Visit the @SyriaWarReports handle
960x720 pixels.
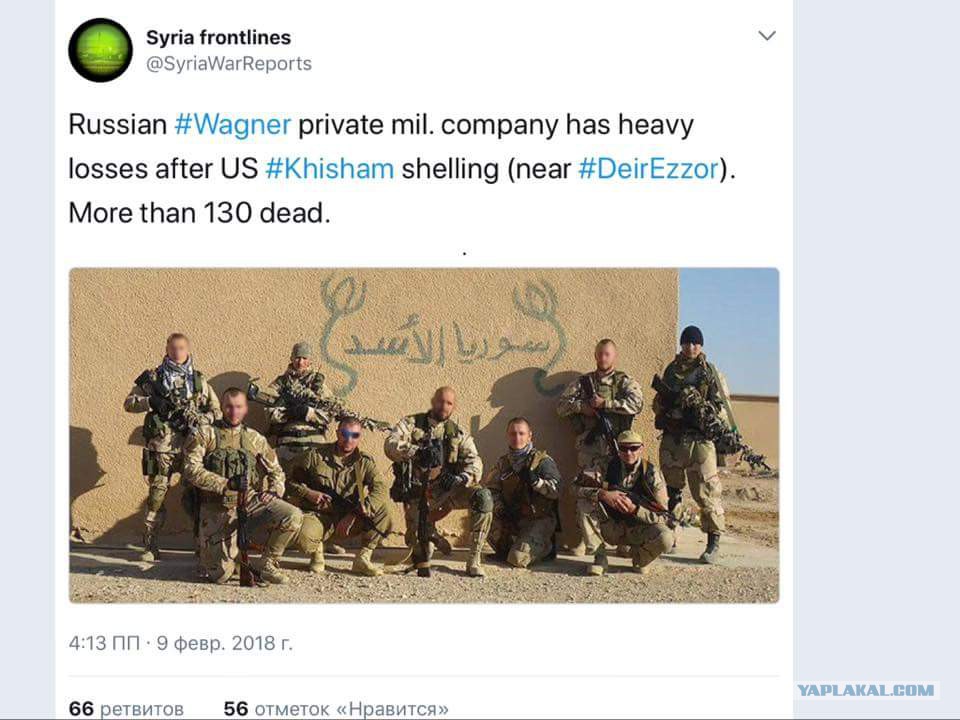point(228,64)
